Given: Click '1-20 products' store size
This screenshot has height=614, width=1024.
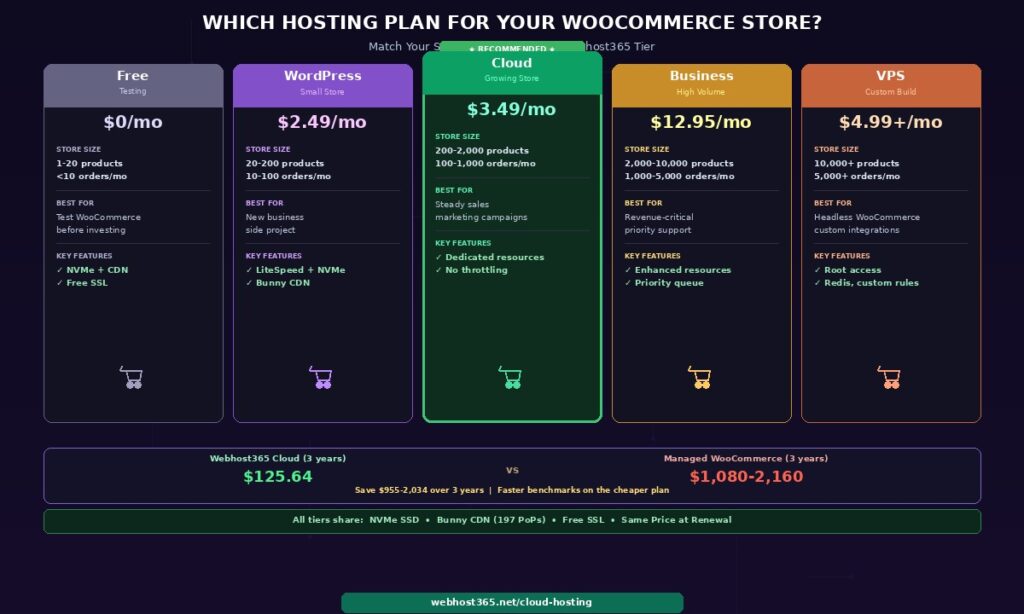Looking at the screenshot, I should coord(89,163).
